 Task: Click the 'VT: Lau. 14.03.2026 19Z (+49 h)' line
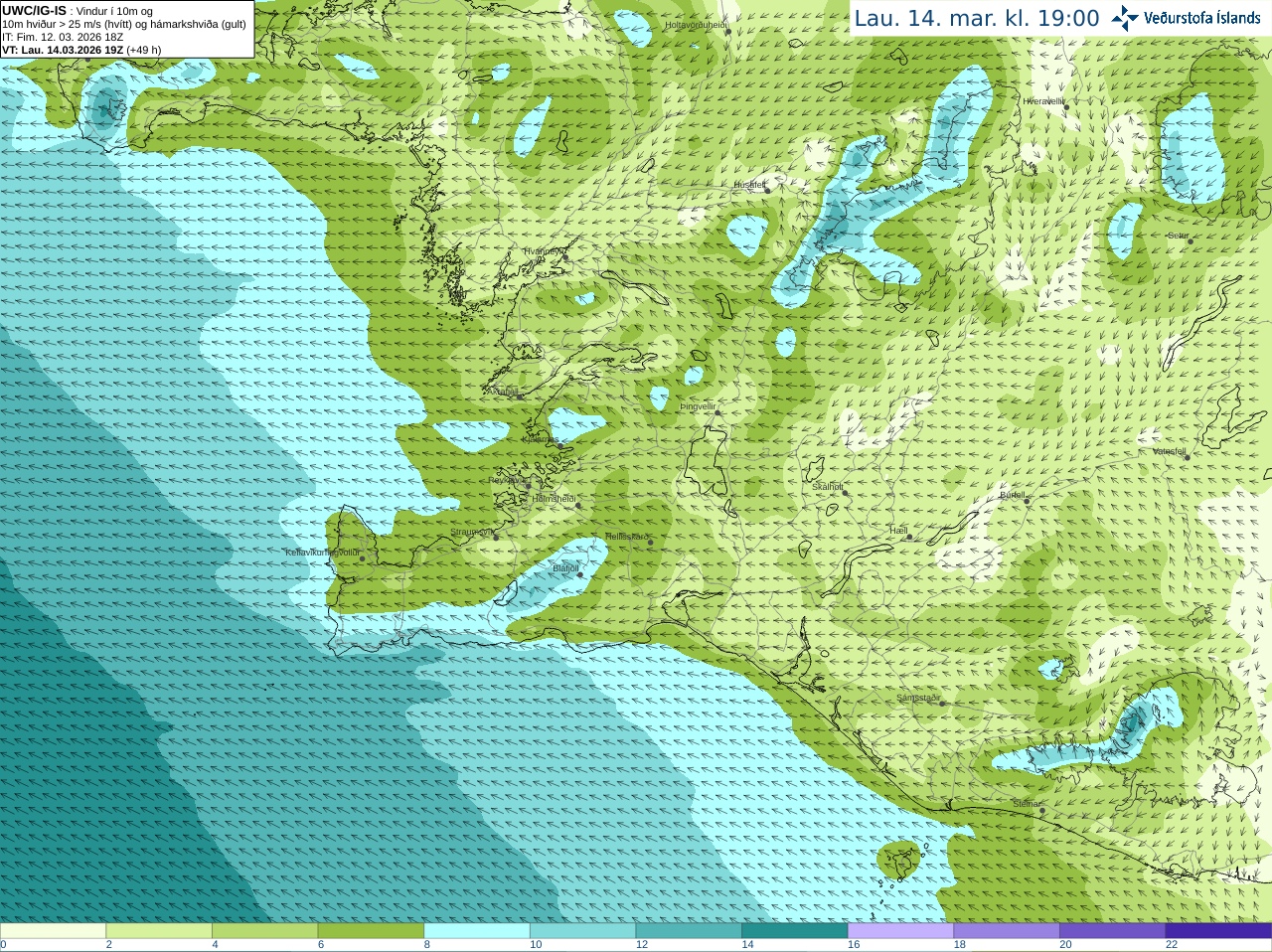[x=81, y=50]
